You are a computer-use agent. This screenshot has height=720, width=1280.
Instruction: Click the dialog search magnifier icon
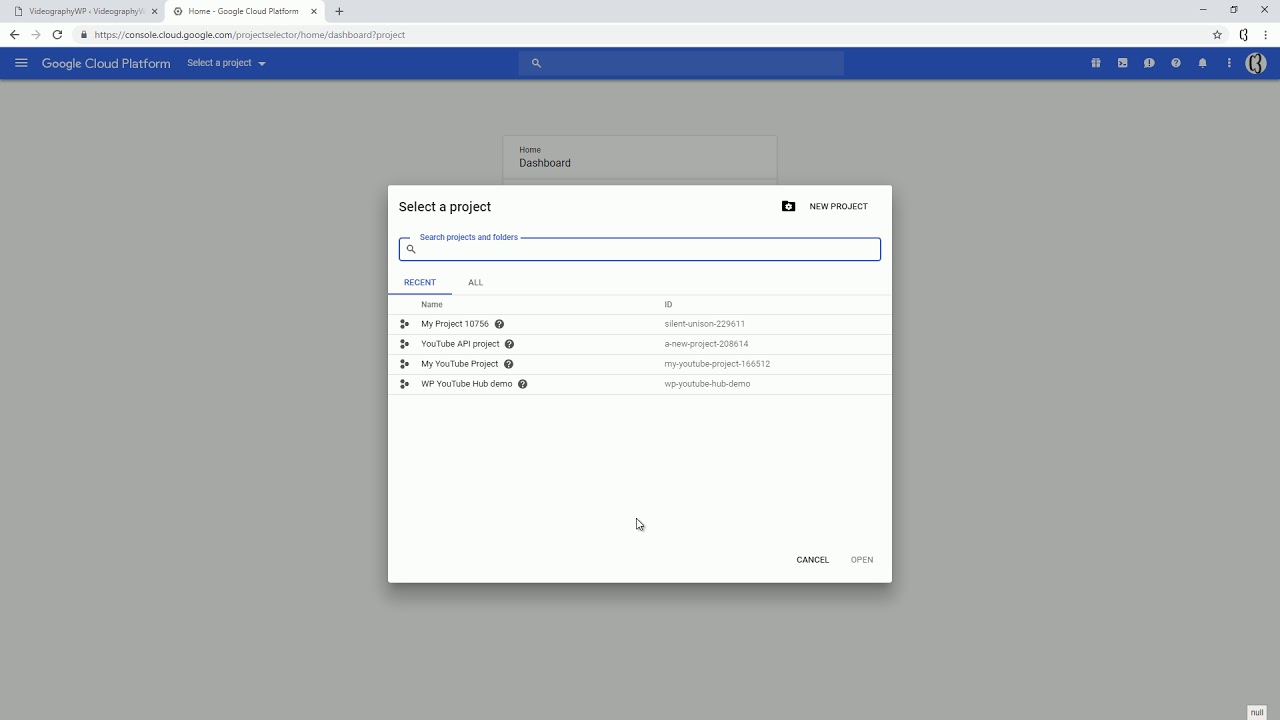point(410,249)
